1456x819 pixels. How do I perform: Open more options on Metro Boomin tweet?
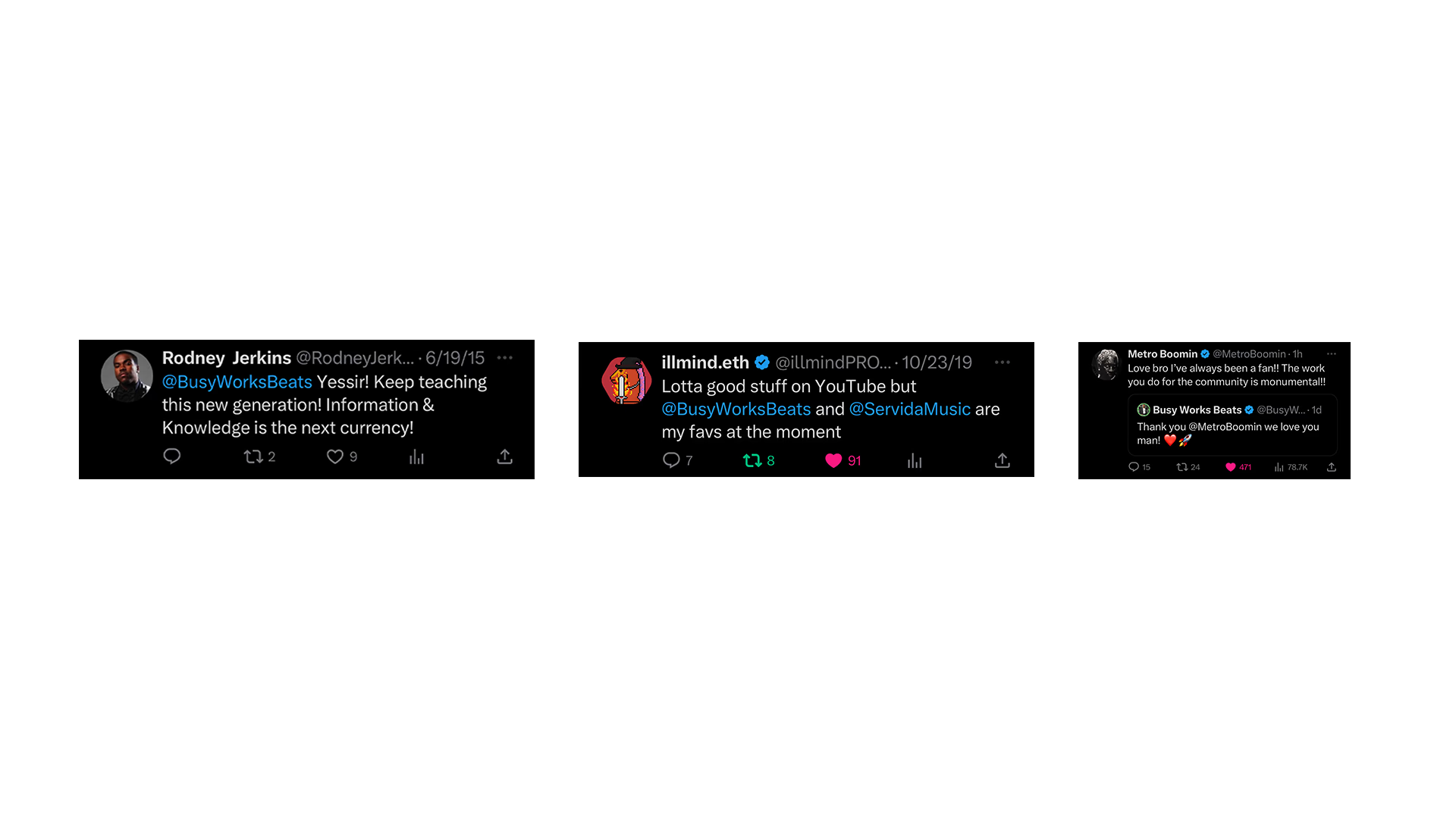tap(1332, 353)
